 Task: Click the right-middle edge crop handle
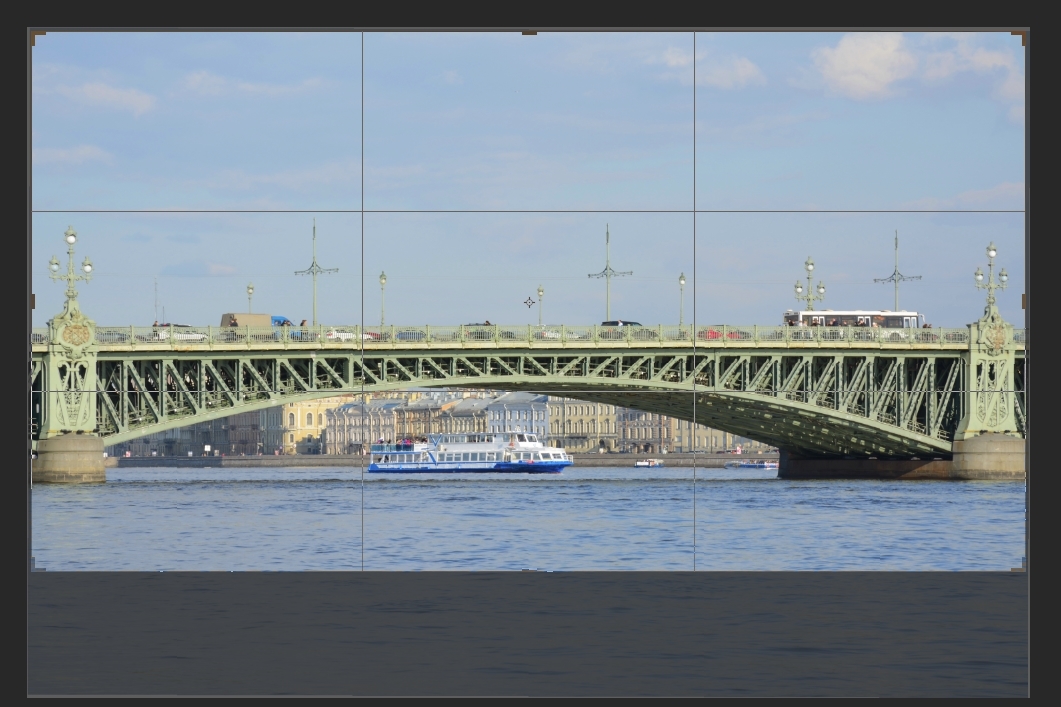(x=1024, y=301)
